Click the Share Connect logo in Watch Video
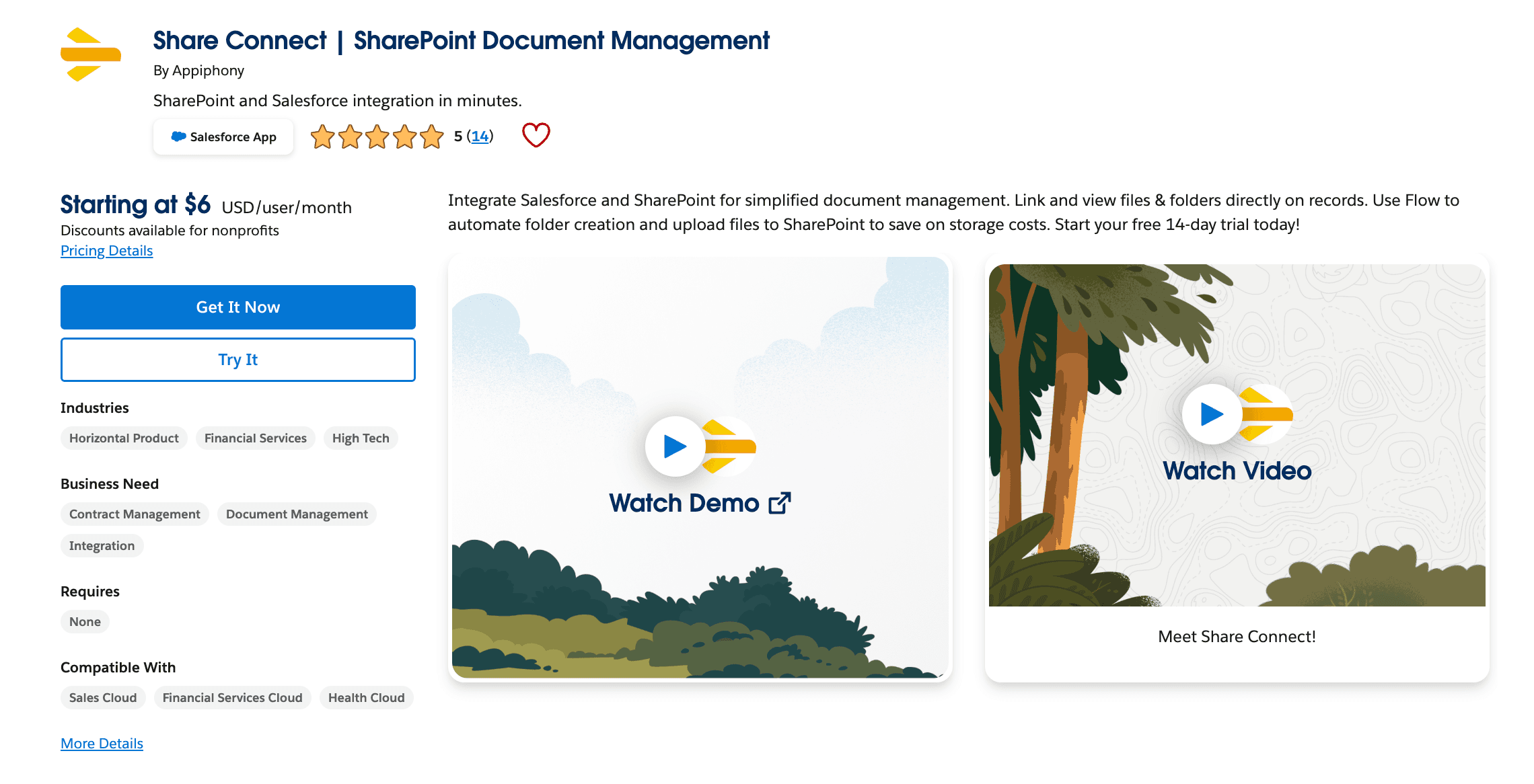Screen dimensions: 1534x784 [1266, 414]
